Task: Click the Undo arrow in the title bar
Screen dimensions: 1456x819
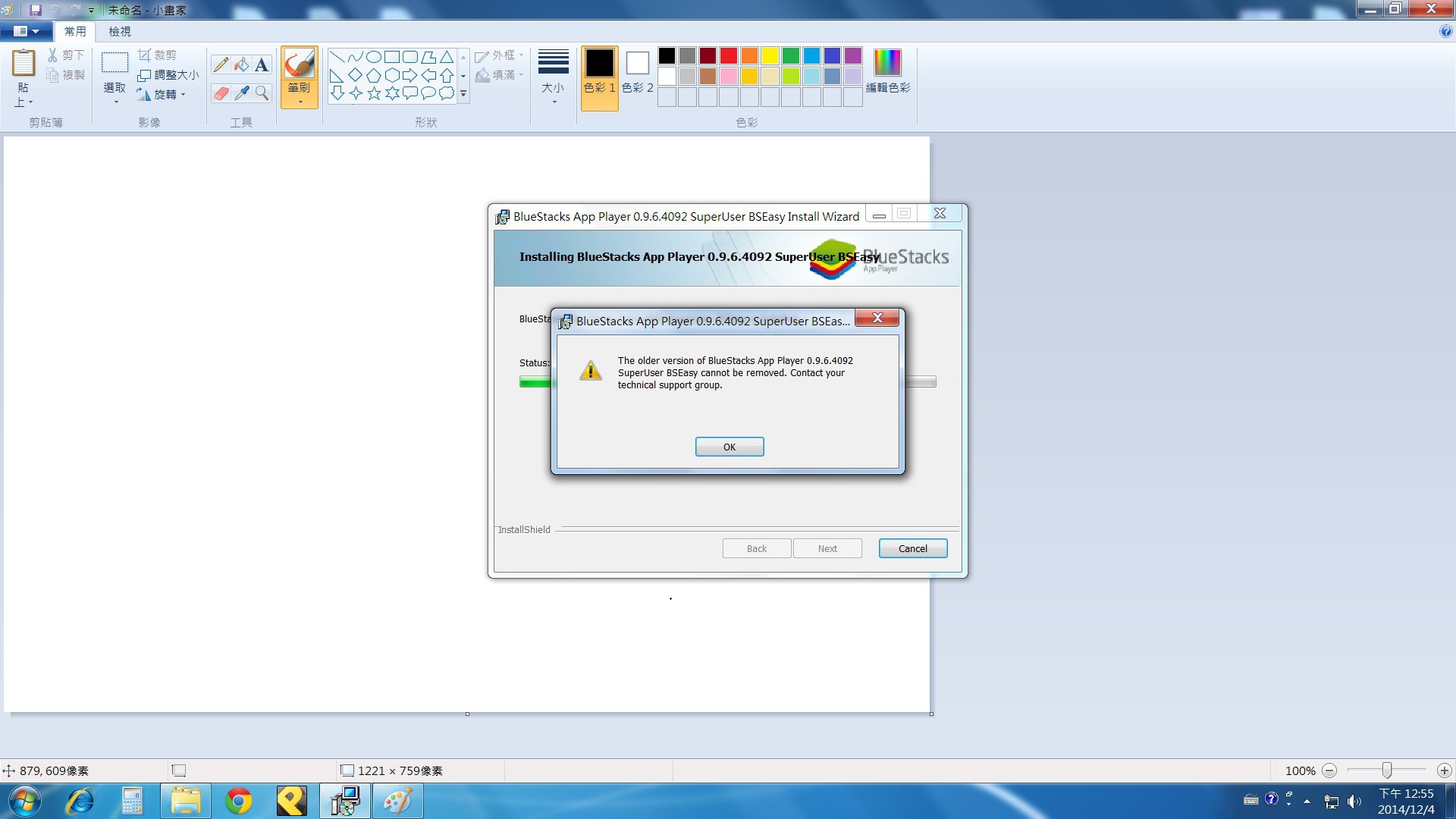Action: pos(55,10)
